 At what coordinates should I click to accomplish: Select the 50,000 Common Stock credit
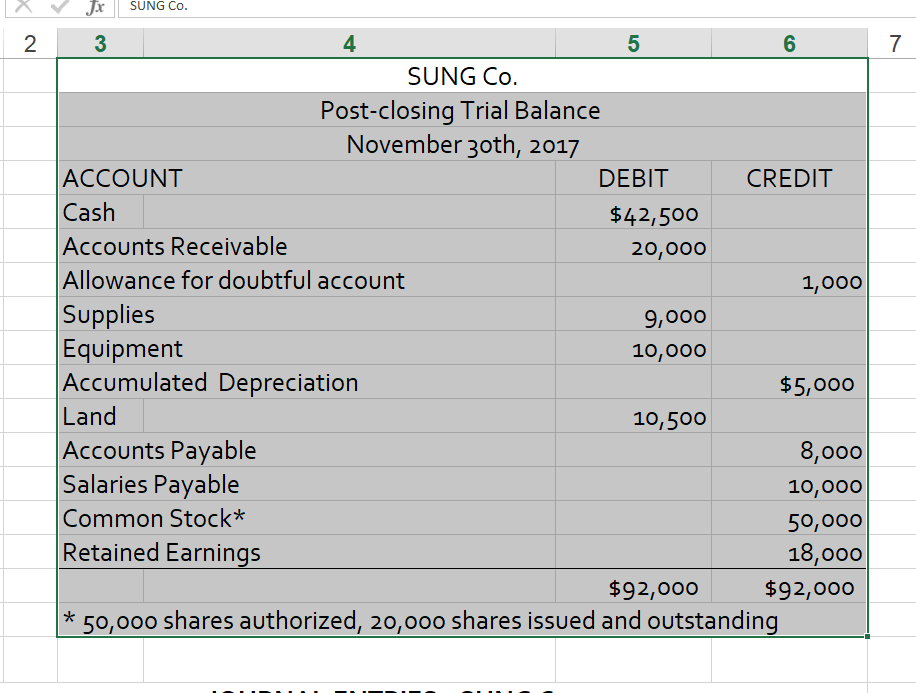[x=789, y=517]
